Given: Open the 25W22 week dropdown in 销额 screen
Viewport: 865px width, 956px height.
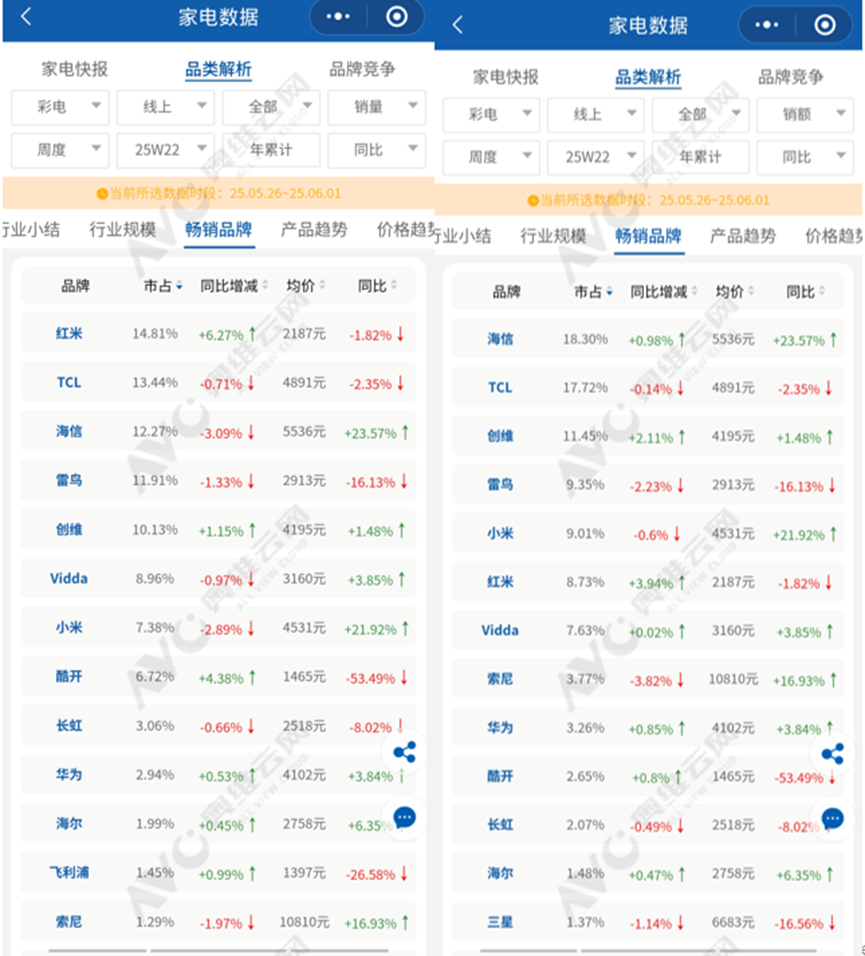Looking at the screenshot, I should 596,157.
